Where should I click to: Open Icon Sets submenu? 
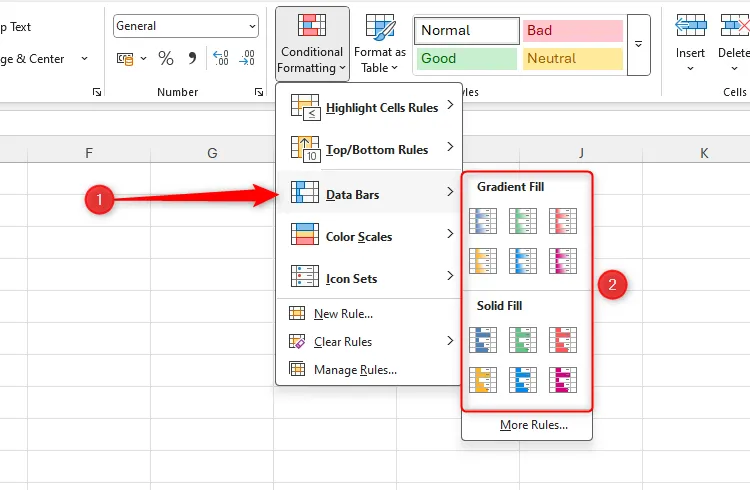pyautogui.click(x=369, y=278)
